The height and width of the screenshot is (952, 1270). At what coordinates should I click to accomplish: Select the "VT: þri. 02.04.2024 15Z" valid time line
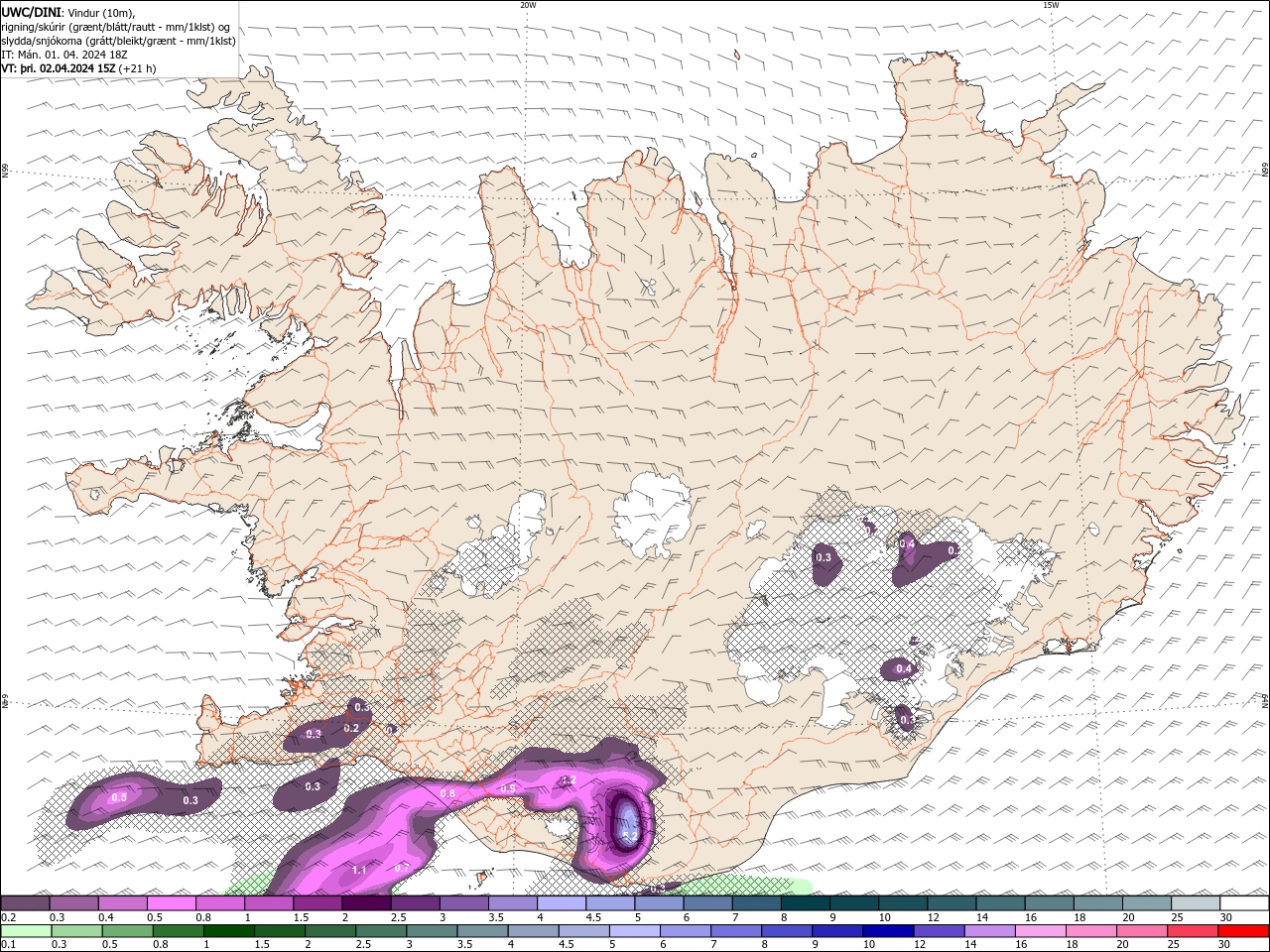point(59,68)
